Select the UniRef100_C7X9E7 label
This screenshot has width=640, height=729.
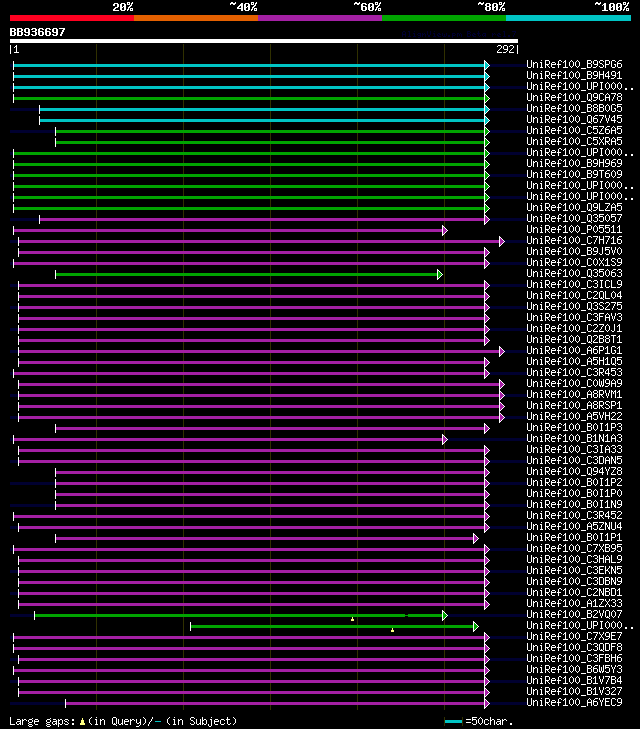(574, 636)
